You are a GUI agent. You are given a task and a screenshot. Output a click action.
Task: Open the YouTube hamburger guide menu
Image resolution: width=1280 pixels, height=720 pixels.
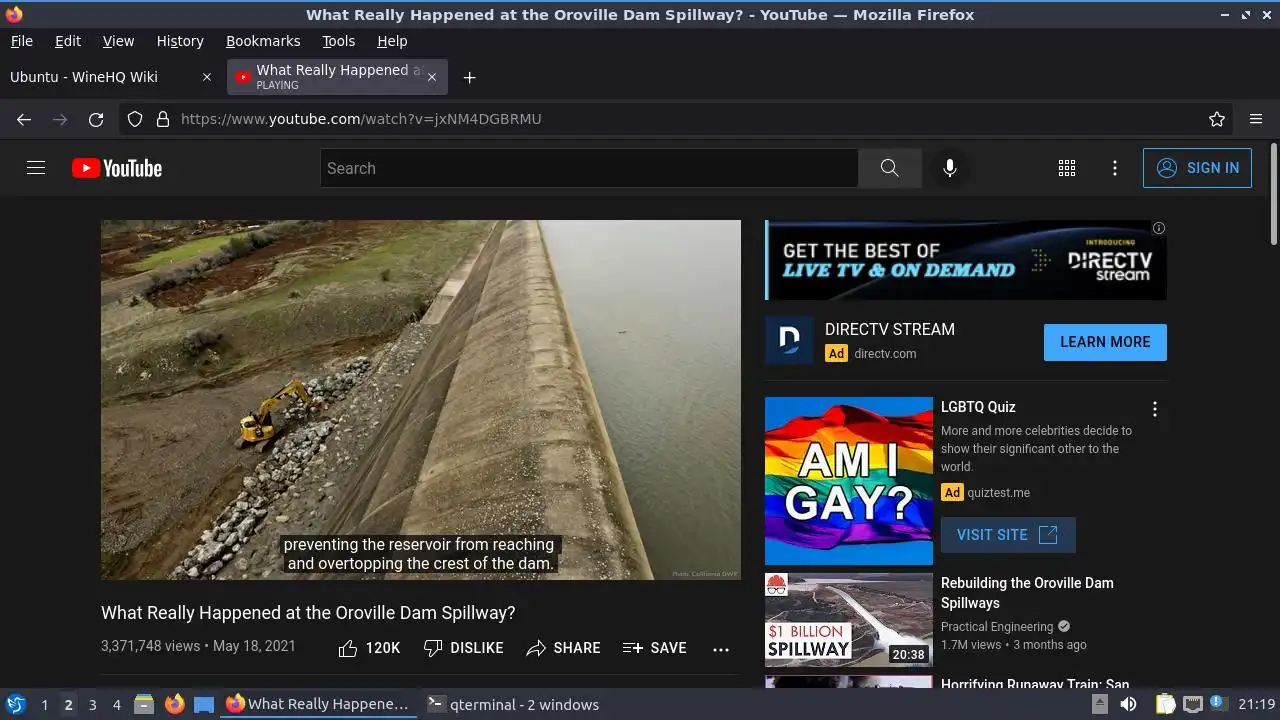pos(36,168)
